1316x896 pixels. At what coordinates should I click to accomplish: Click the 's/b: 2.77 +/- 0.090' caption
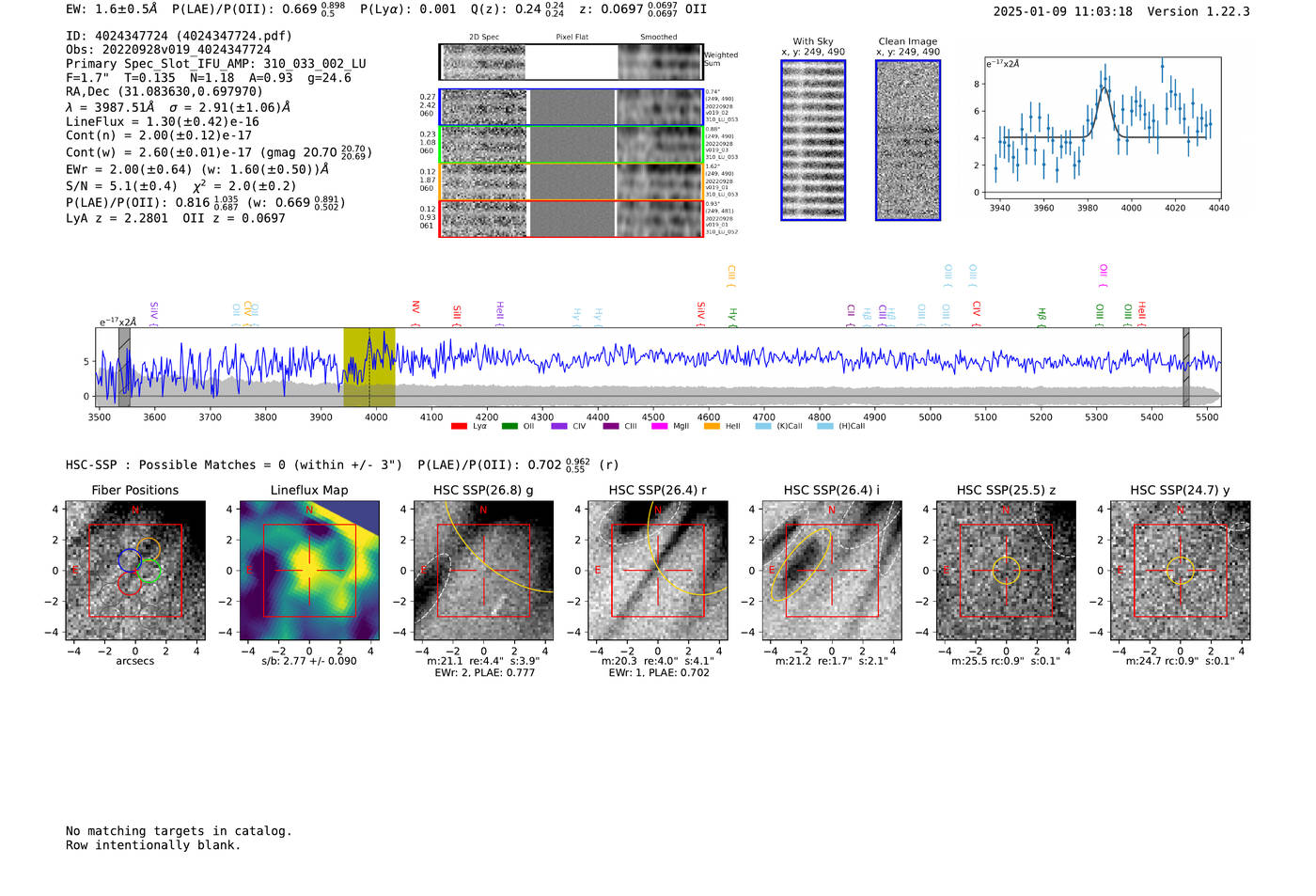309,661
